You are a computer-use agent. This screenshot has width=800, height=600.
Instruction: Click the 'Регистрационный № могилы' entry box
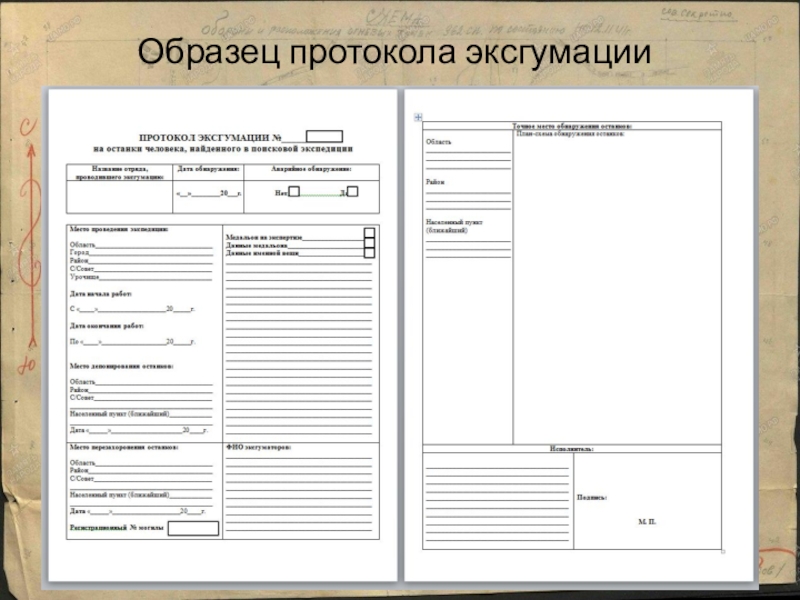click(x=193, y=528)
